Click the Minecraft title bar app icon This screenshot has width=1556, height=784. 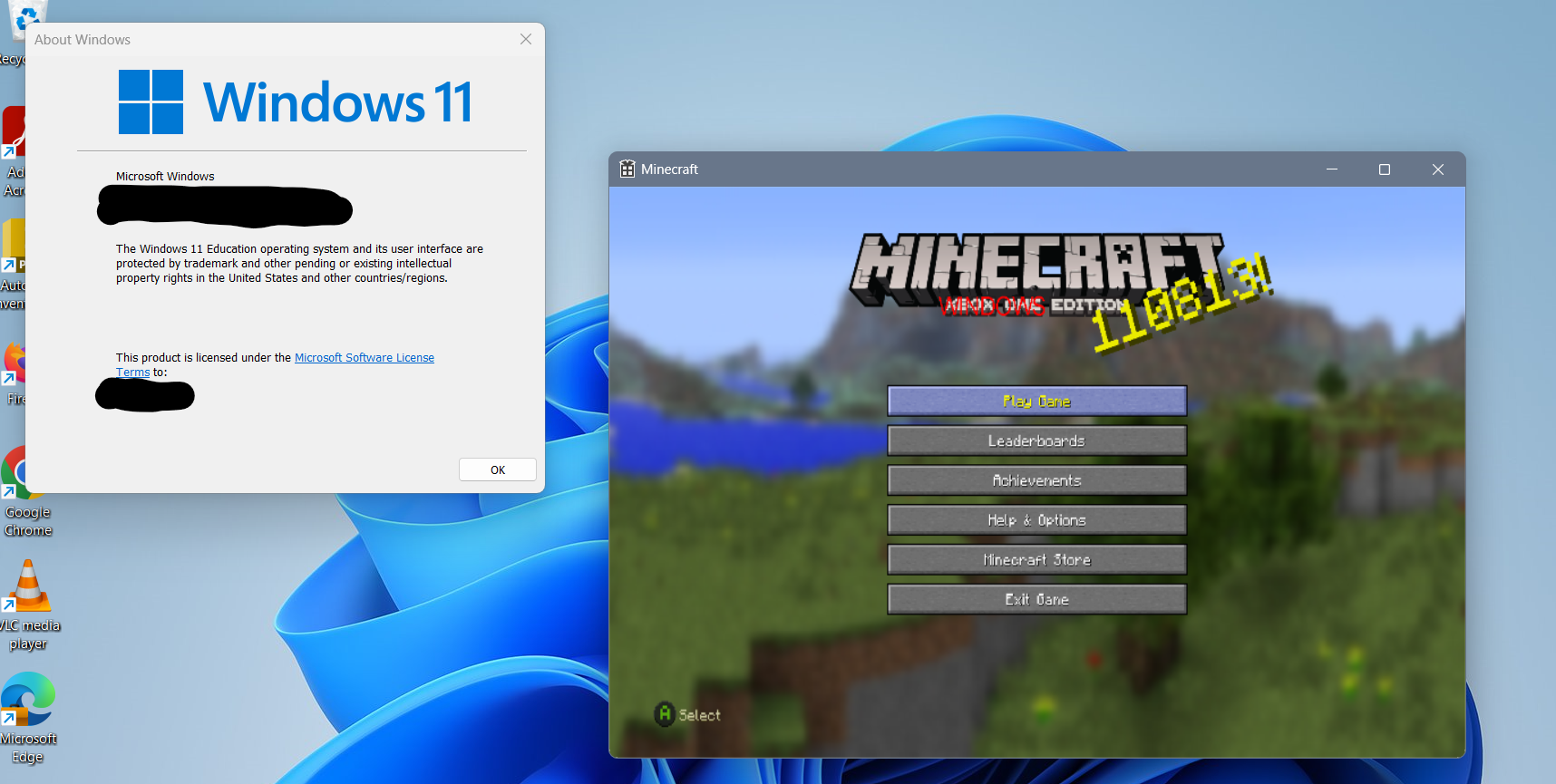(x=627, y=169)
